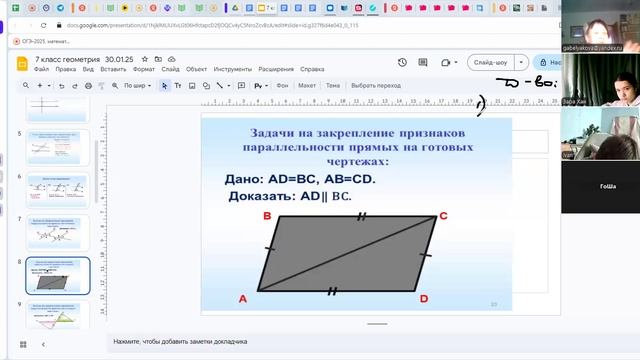
Task: Reload the browser page
Action: 44,25
